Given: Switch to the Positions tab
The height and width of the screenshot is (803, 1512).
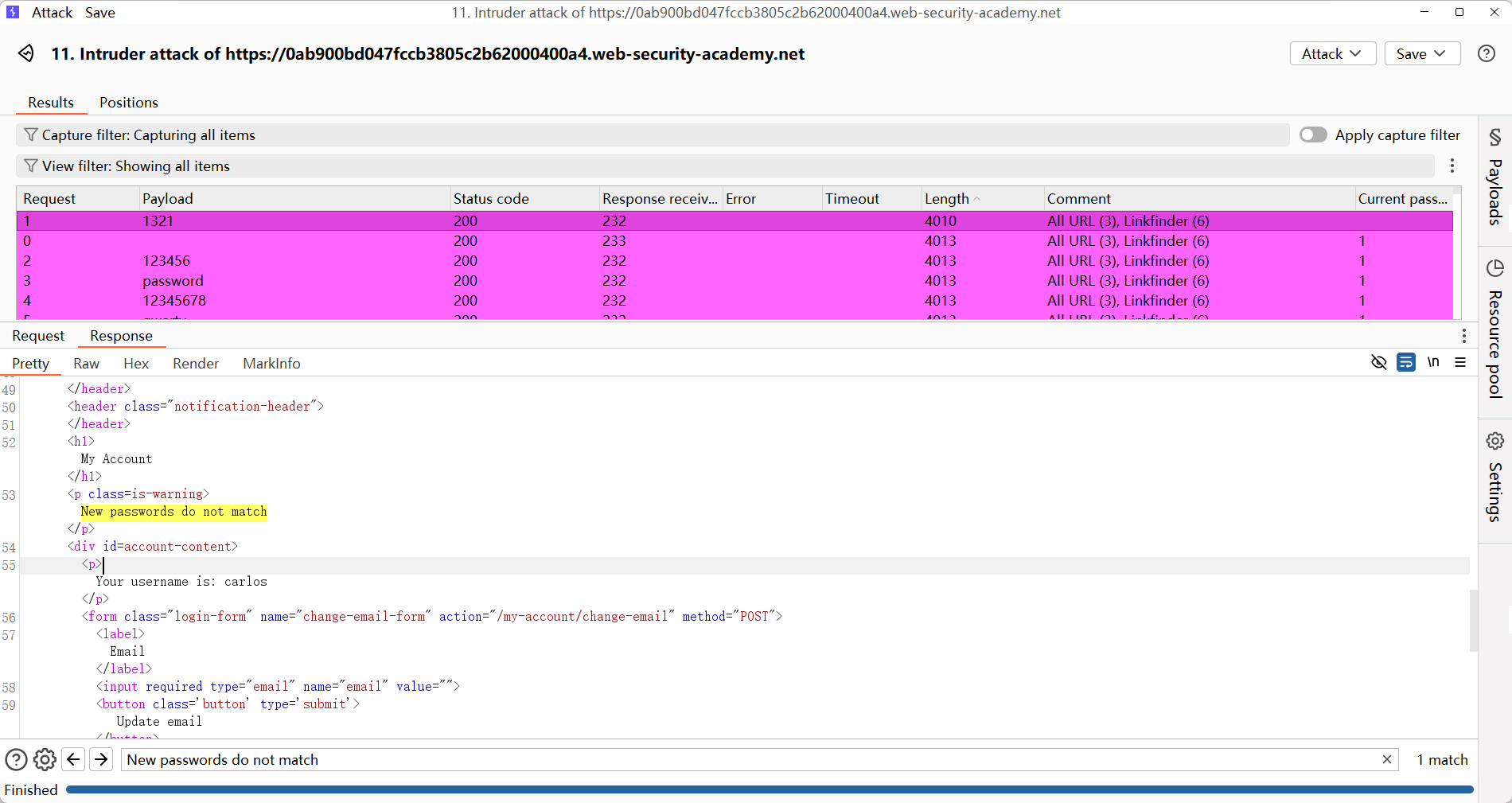Looking at the screenshot, I should click(128, 103).
